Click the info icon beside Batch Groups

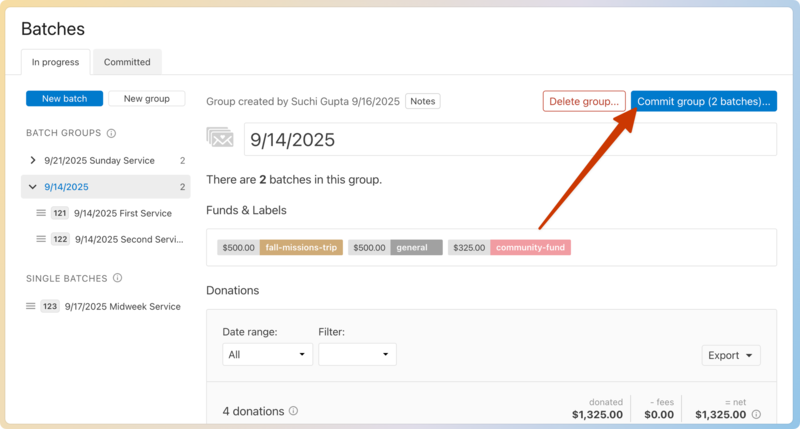click(111, 133)
